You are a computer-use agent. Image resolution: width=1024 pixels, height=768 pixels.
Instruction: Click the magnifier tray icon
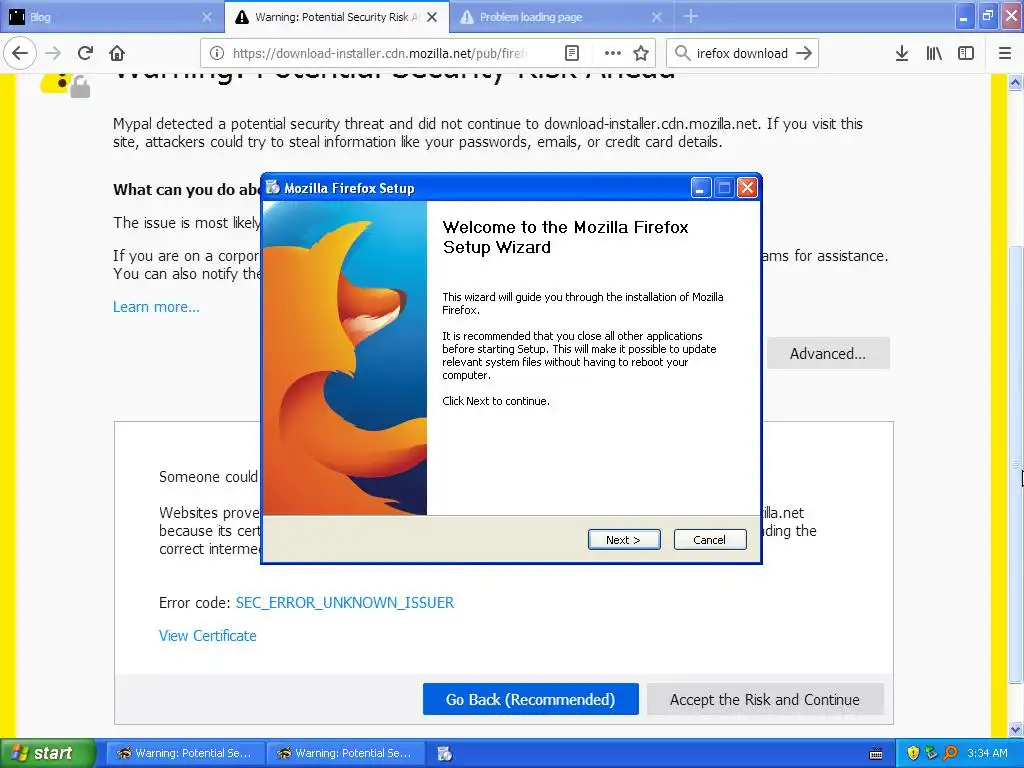pyautogui.click(x=951, y=753)
